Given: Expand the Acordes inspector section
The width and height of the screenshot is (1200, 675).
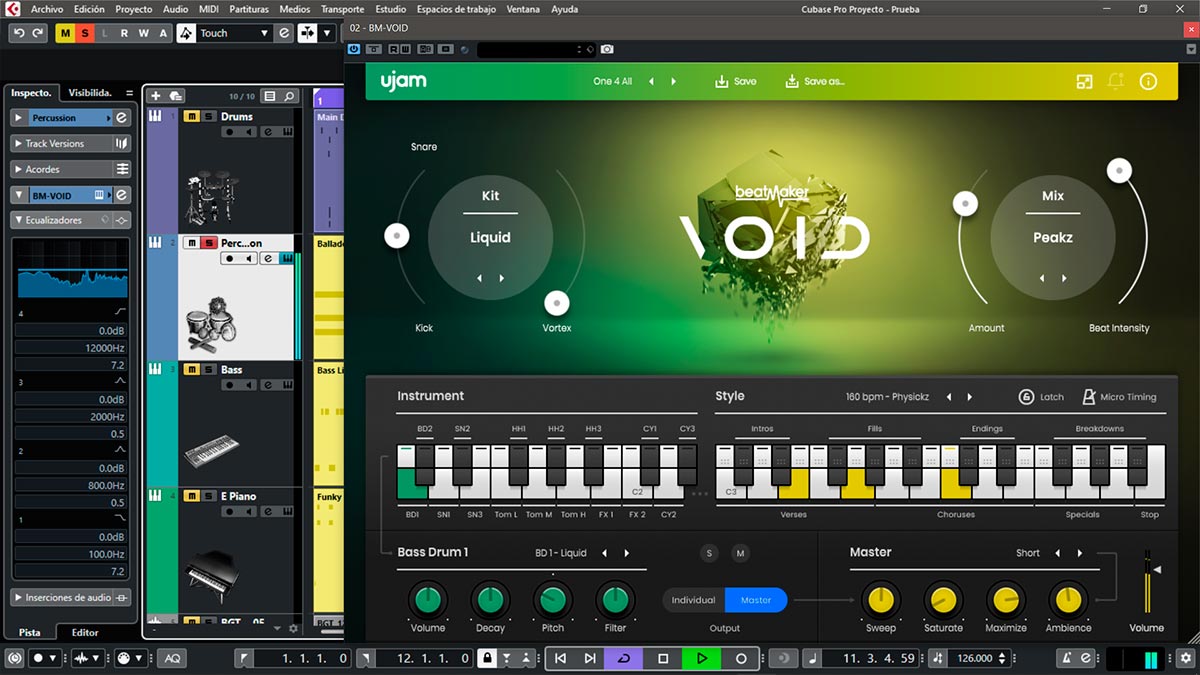Looking at the screenshot, I should click(x=19, y=170).
